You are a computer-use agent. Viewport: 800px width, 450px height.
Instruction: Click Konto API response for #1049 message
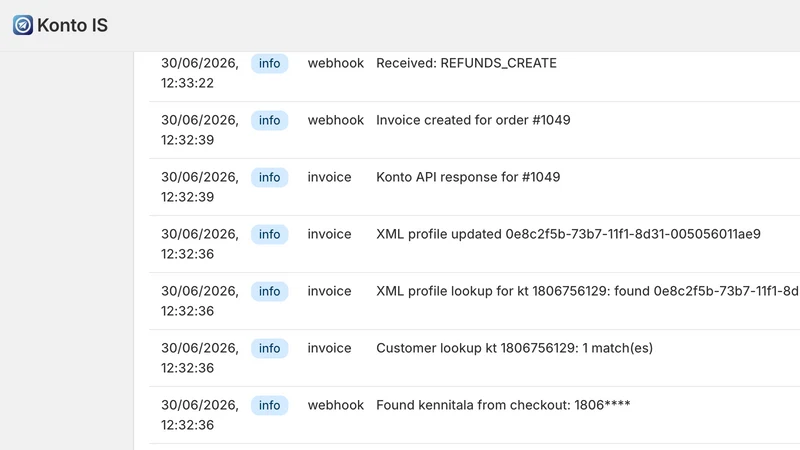click(x=468, y=177)
